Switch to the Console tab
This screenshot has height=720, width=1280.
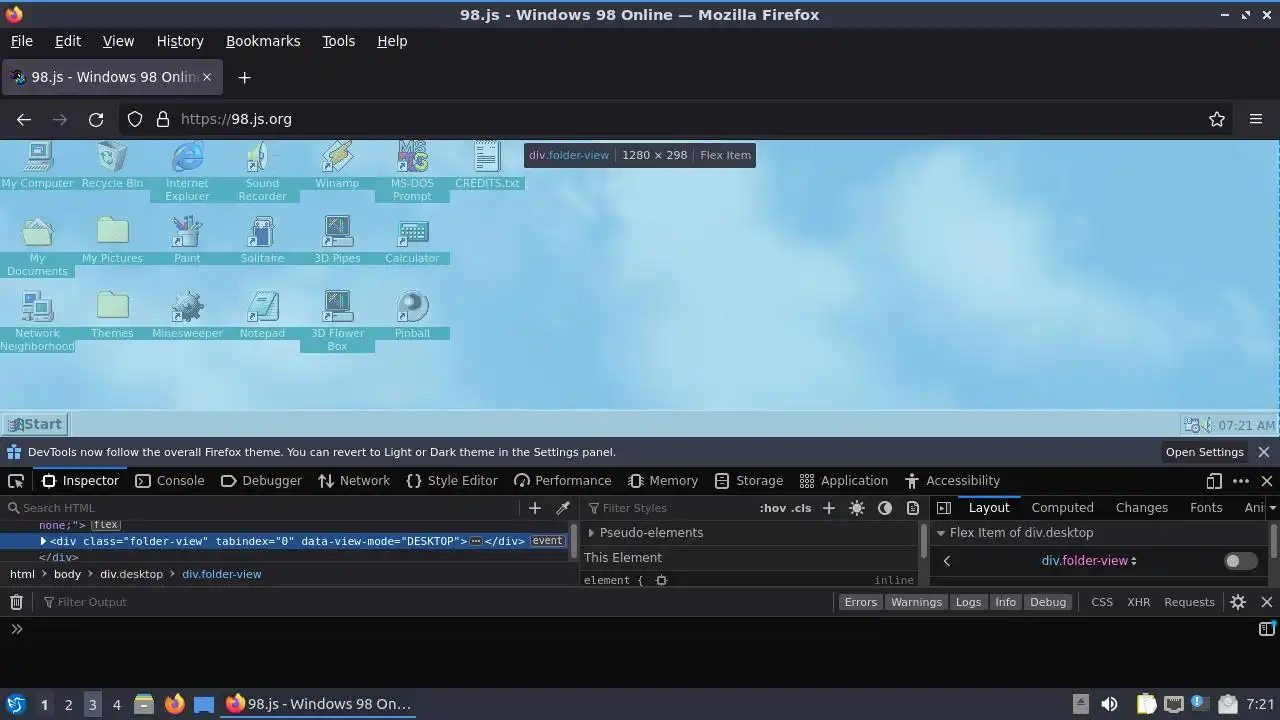169,481
